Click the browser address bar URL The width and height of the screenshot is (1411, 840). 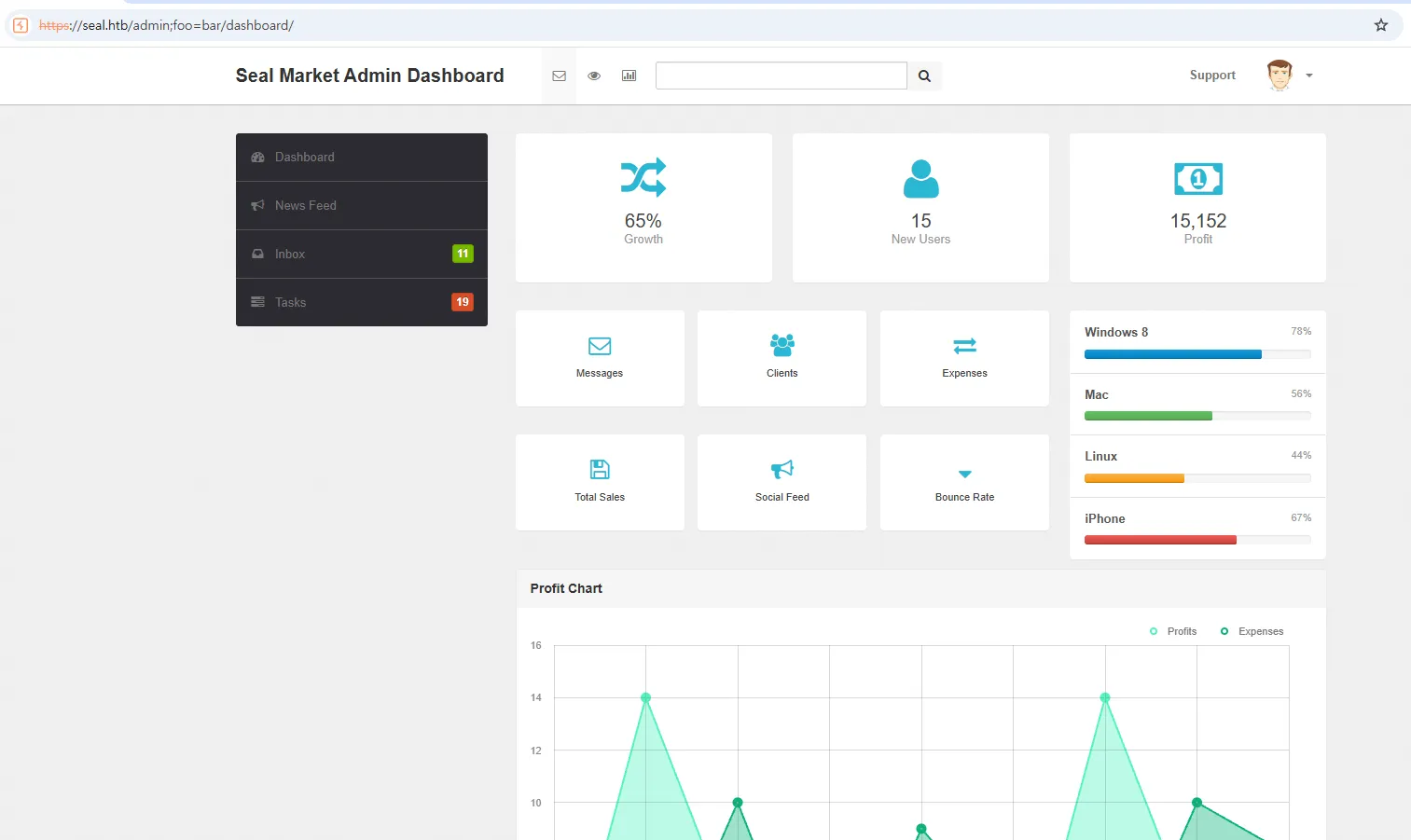coord(166,25)
